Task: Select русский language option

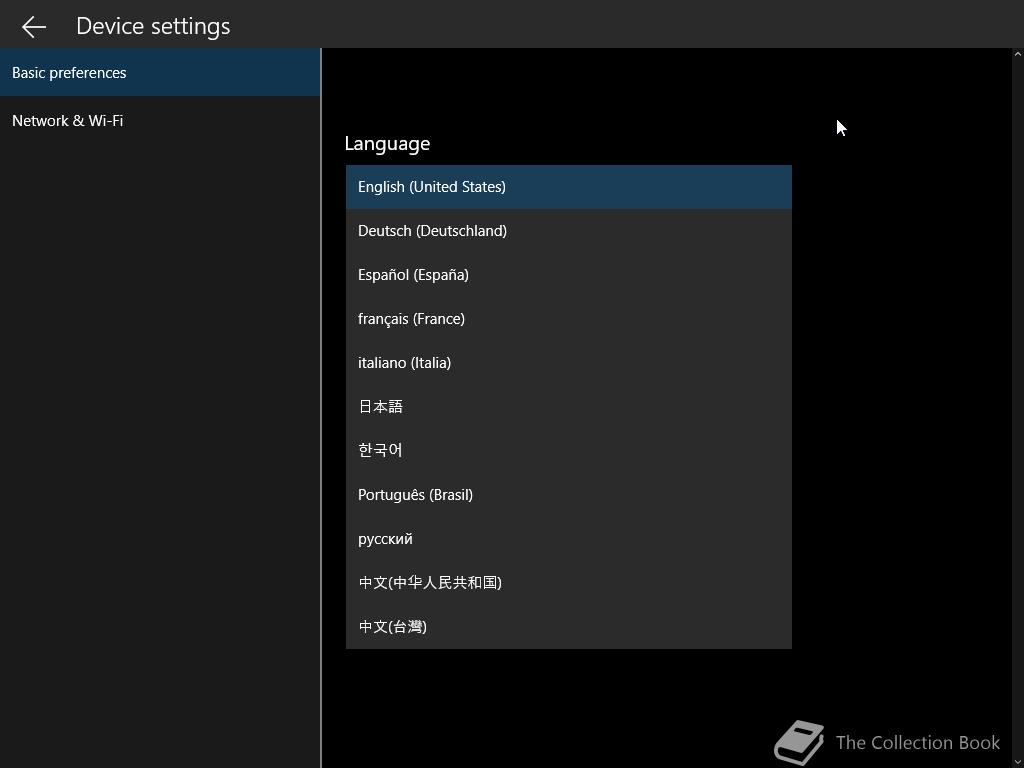Action: click(x=568, y=539)
